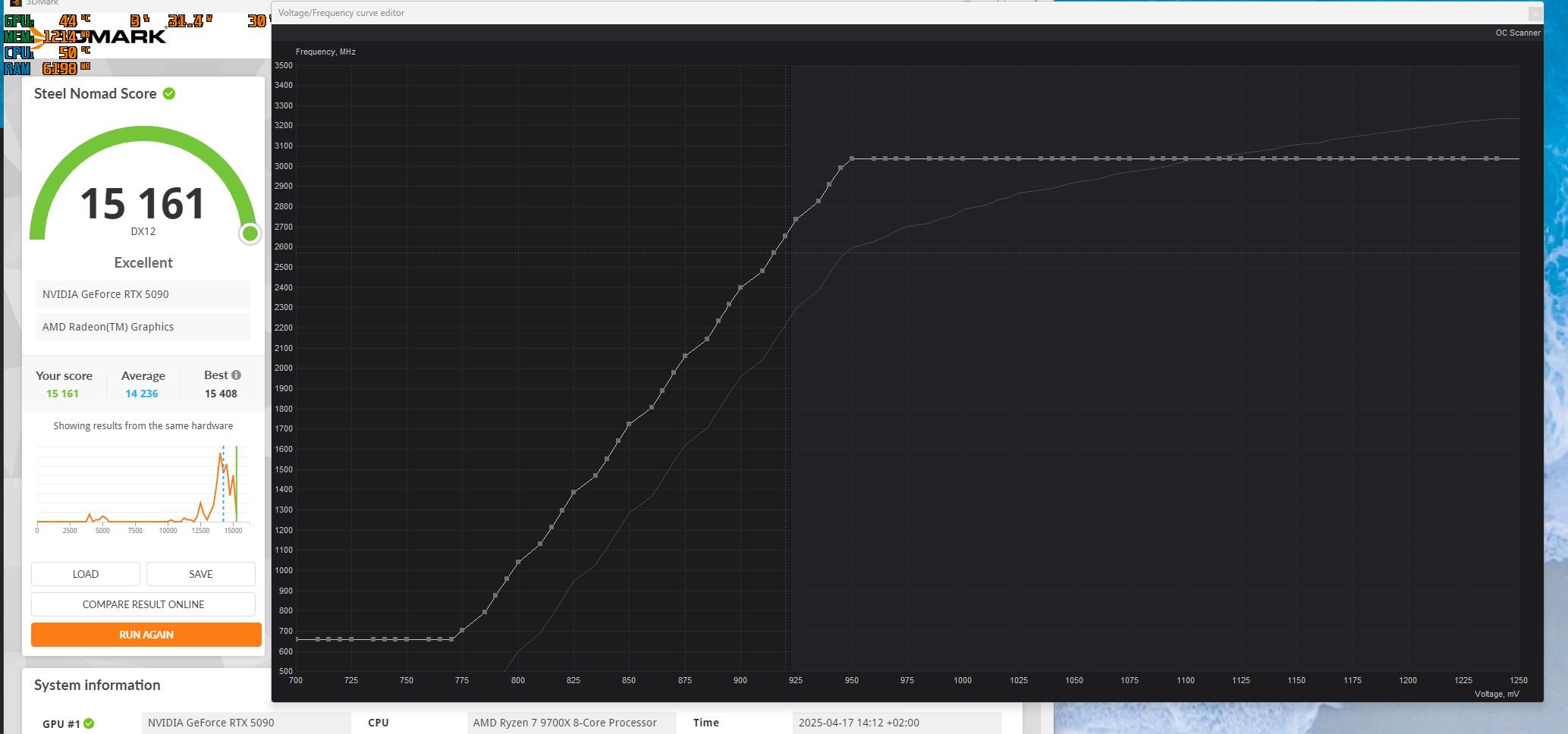Image resolution: width=1568 pixels, height=734 pixels.
Task: Click the RUN AGAIN button in 3DMark
Action: (x=146, y=635)
